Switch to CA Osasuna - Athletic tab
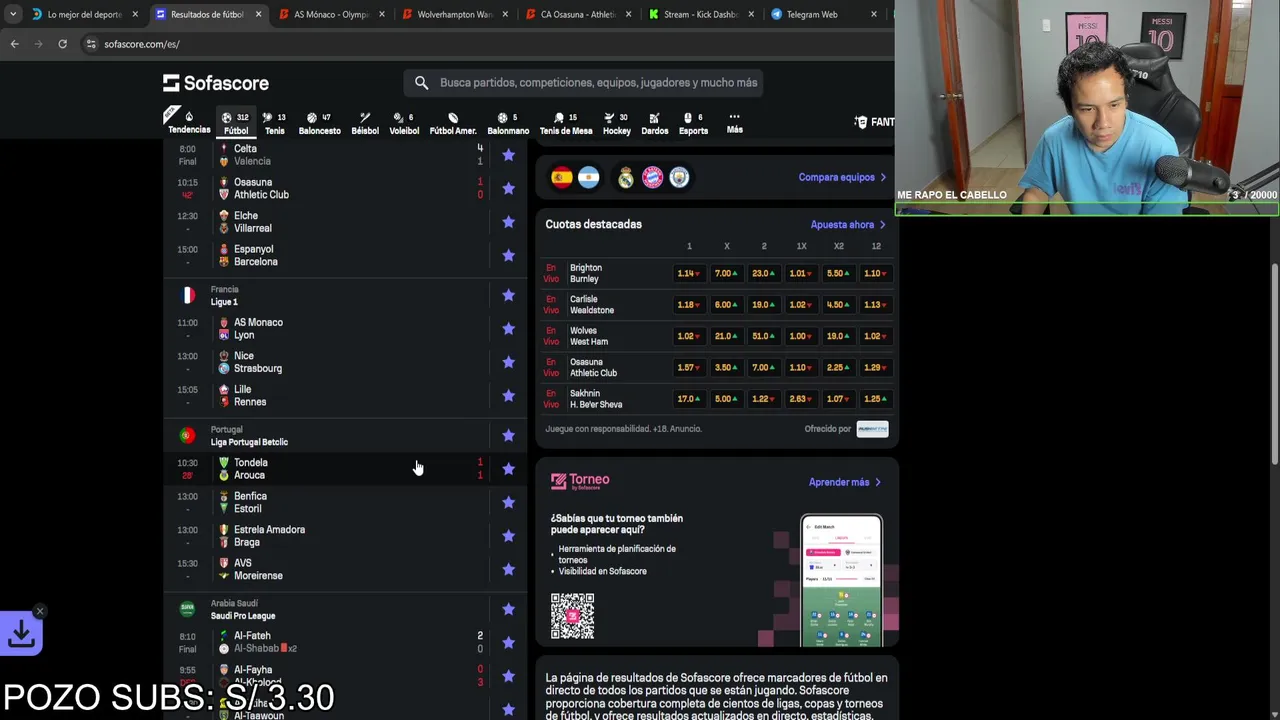Viewport: 1280px width, 720px height. pyautogui.click(x=577, y=14)
